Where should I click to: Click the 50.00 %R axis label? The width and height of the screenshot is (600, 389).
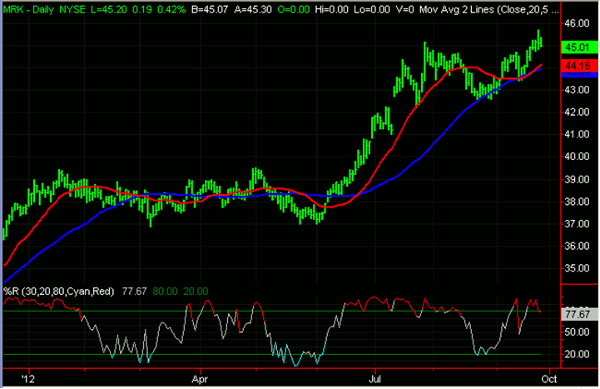coord(577,332)
